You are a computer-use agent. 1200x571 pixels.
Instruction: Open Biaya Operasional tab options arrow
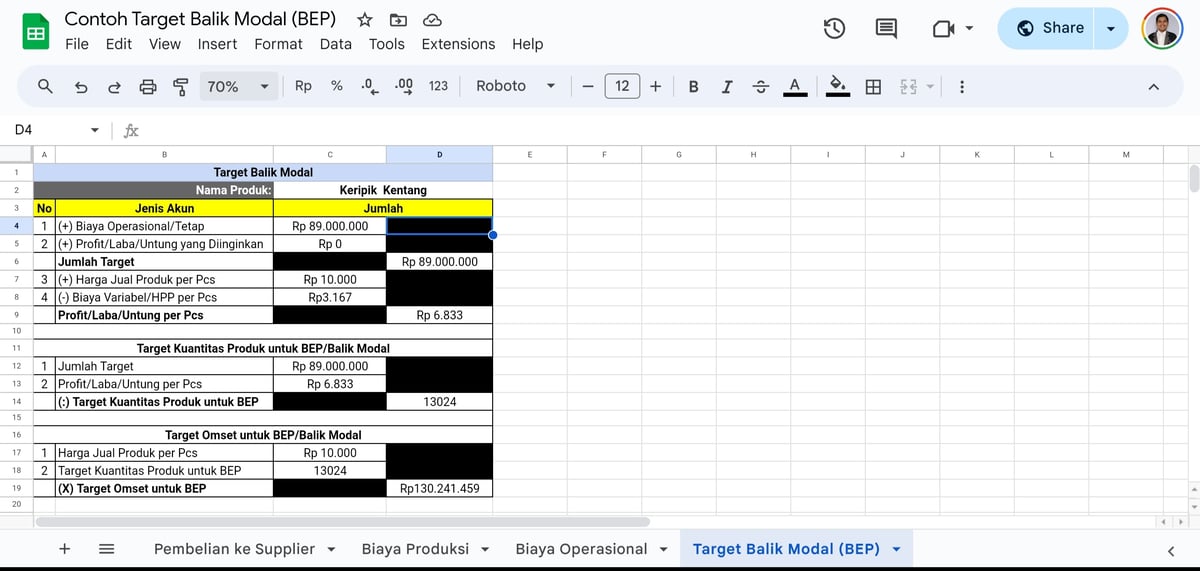click(x=663, y=549)
